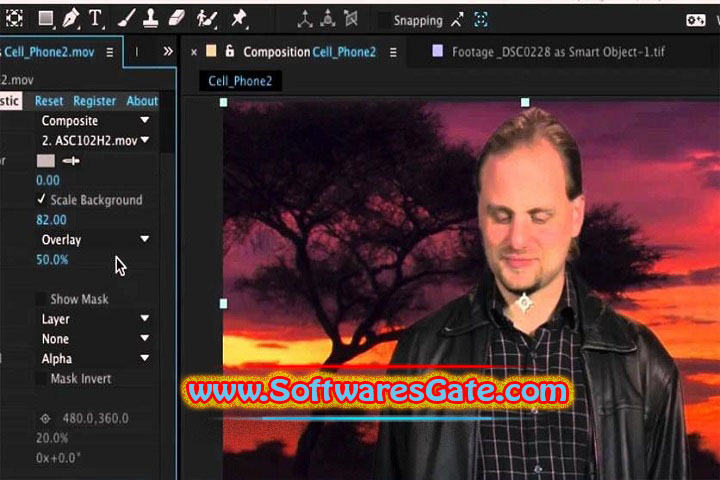The height and width of the screenshot is (480, 720).
Task: Click the 82.00 value field
Action: pos(51,220)
